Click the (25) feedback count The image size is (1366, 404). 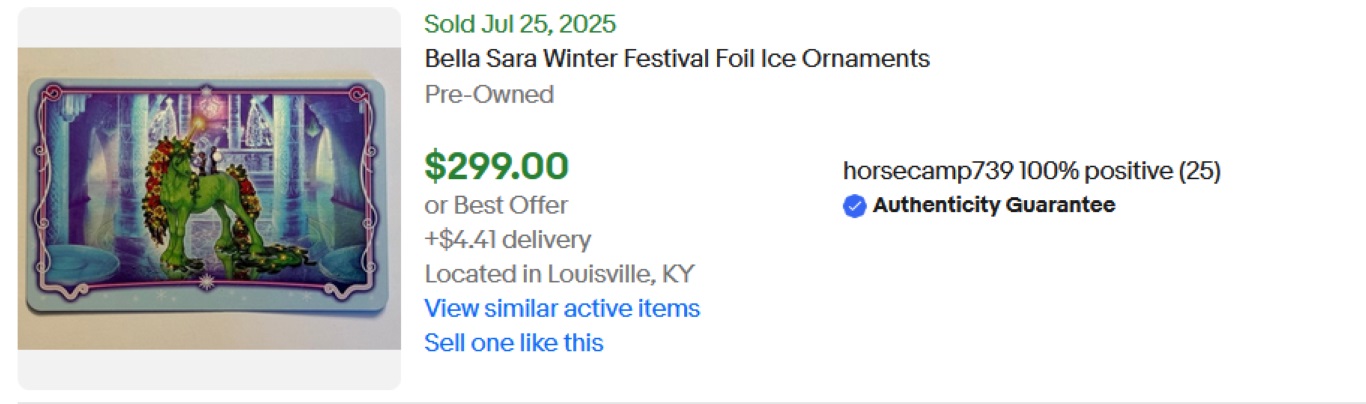(x=1200, y=171)
